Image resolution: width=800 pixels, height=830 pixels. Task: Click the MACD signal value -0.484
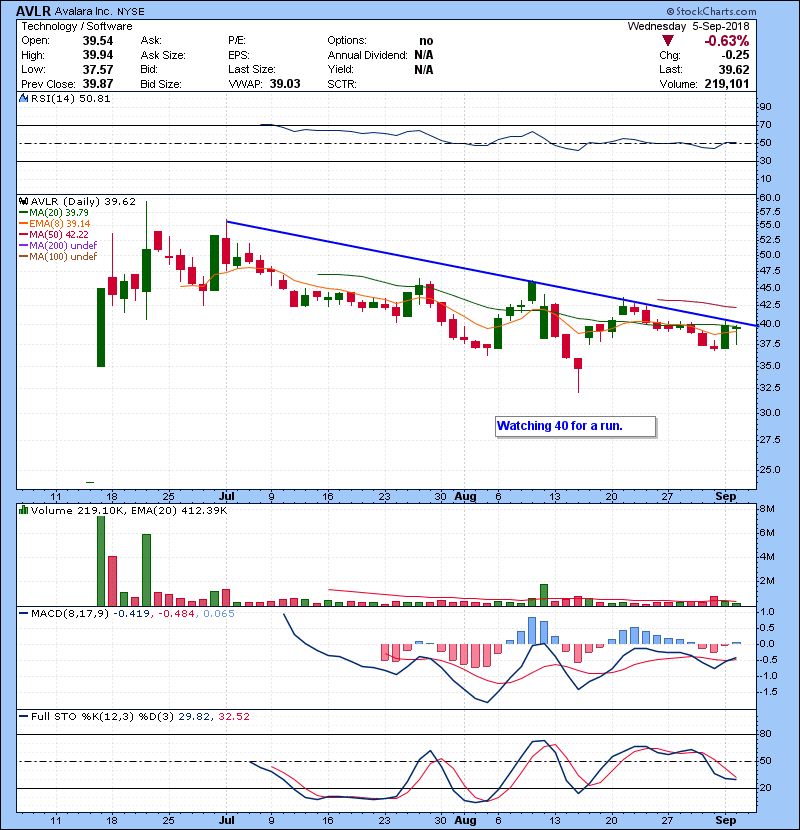tap(176, 614)
